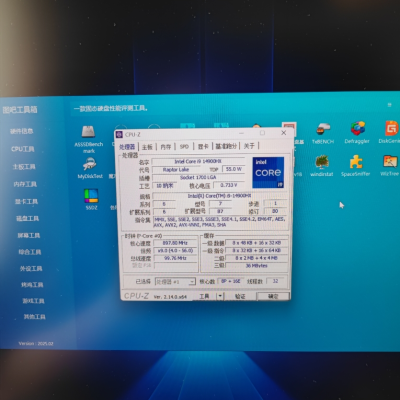Select 屏幕工具 in the toolbox sidebar

[29, 235]
